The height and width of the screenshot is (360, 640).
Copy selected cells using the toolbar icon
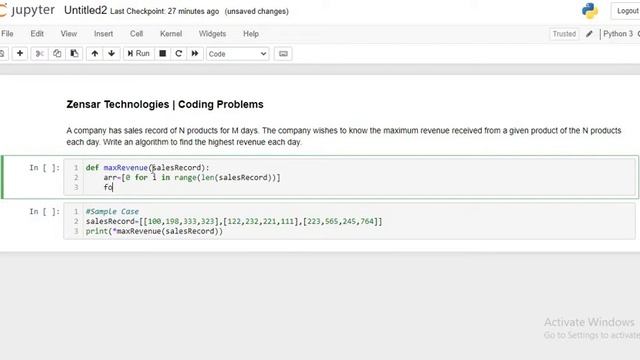point(57,53)
